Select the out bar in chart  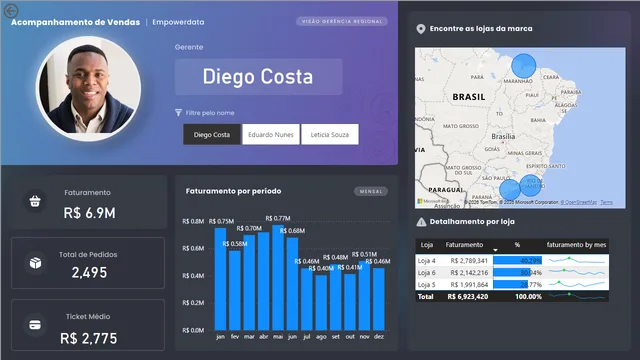350,302
